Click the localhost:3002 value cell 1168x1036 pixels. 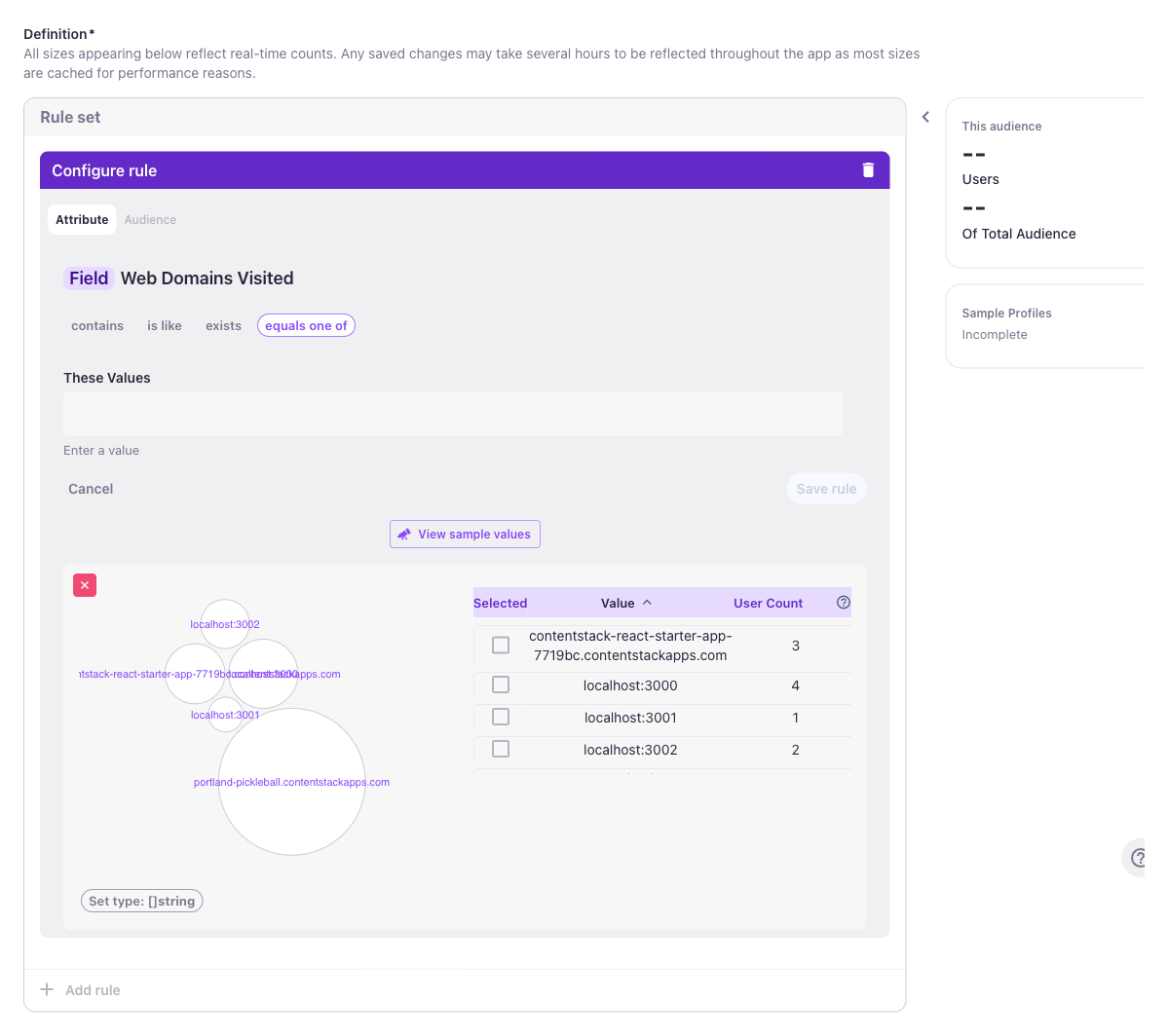630,750
